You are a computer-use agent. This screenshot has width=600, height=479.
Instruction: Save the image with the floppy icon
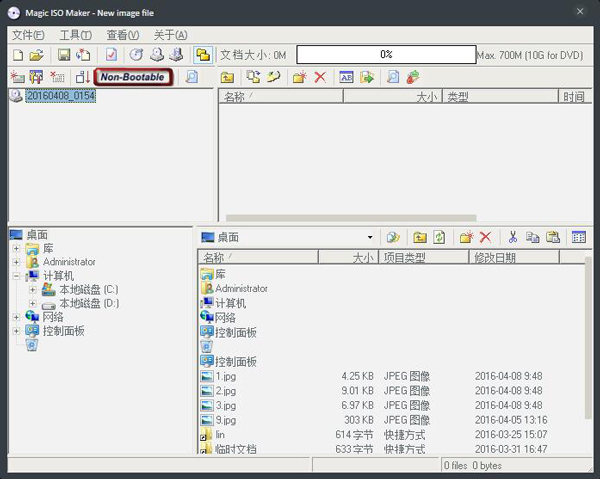click(x=64, y=55)
